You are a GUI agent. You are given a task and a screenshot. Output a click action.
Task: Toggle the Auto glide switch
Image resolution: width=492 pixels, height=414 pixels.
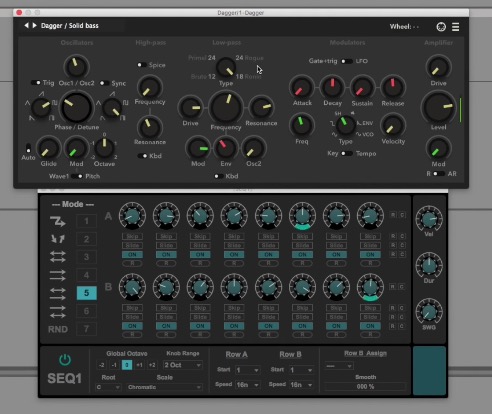tap(28, 148)
